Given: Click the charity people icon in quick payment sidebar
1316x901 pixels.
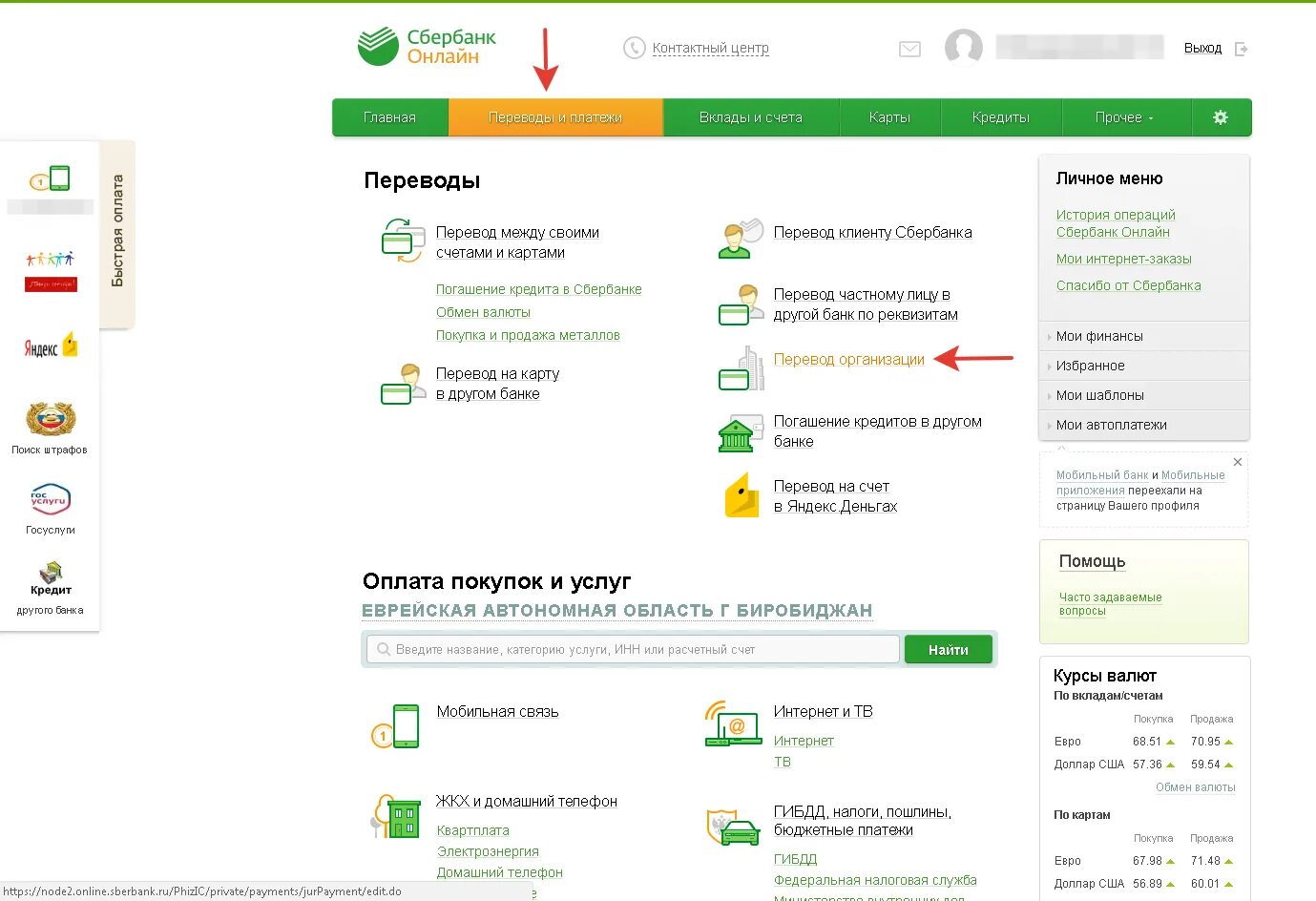Looking at the screenshot, I should [51, 271].
